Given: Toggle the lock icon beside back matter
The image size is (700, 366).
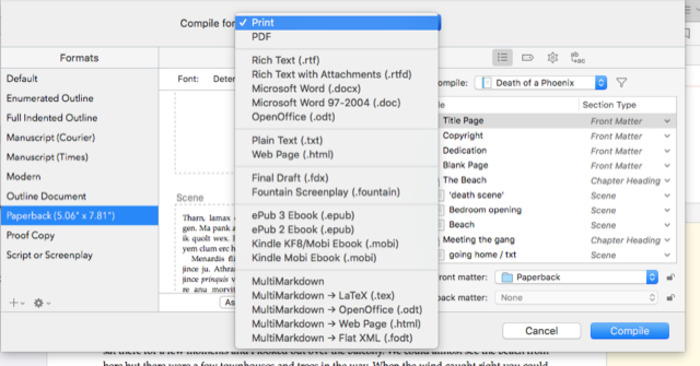Looking at the screenshot, I should 670,298.
